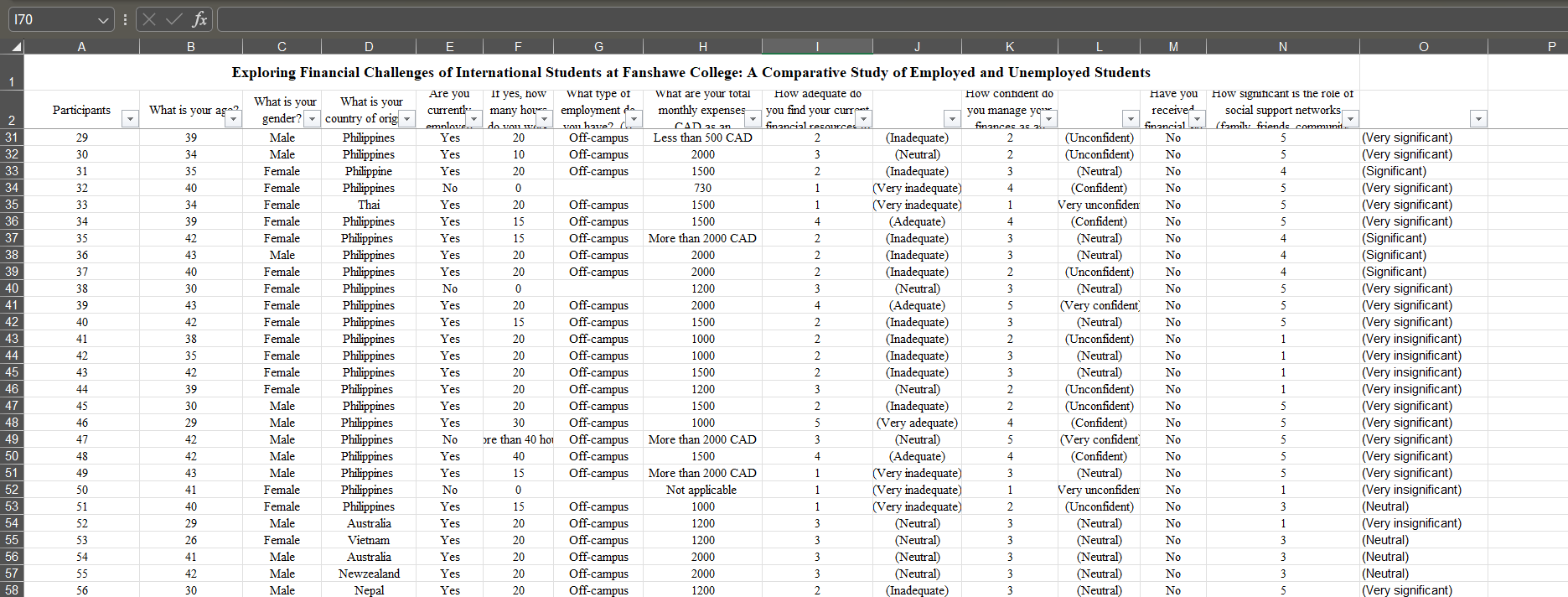Click the 'Participants' header cell
The width and height of the screenshot is (1568, 597).
coord(81,110)
